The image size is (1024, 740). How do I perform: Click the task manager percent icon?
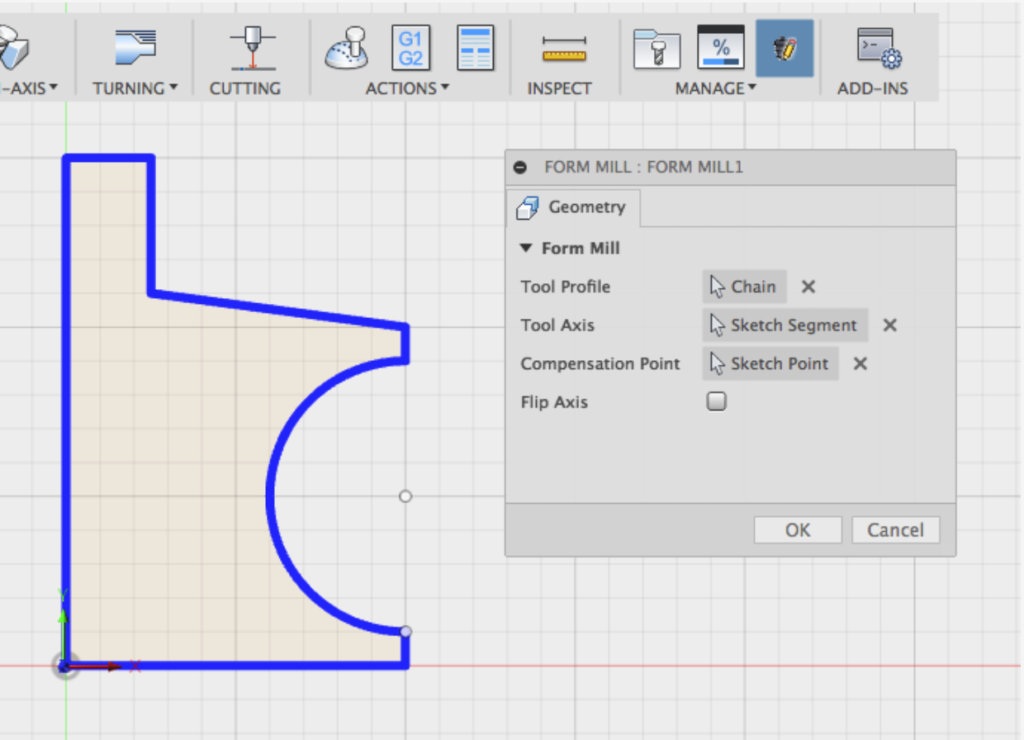point(720,48)
